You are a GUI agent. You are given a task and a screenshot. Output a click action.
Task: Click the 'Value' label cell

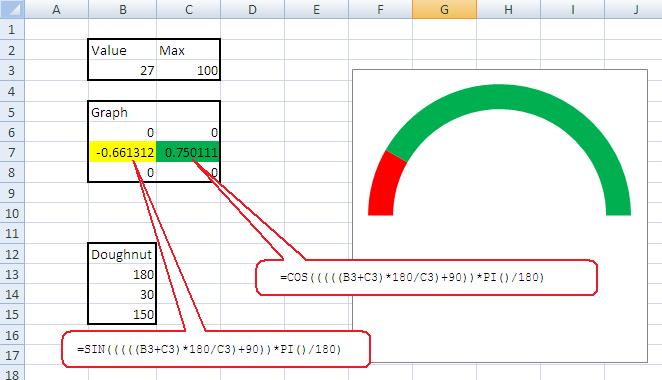click(122, 50)
